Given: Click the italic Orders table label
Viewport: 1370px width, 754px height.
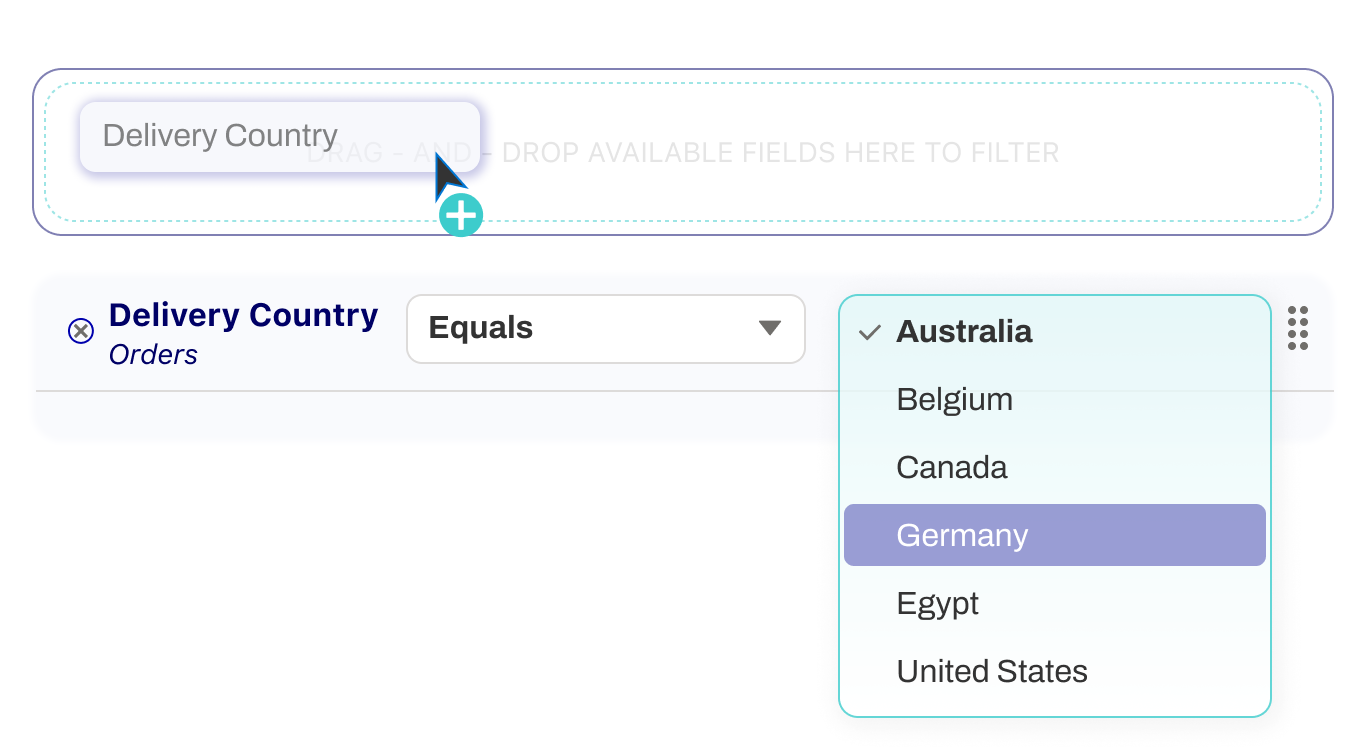Looking at the screenshot, I should coord(153,355).
